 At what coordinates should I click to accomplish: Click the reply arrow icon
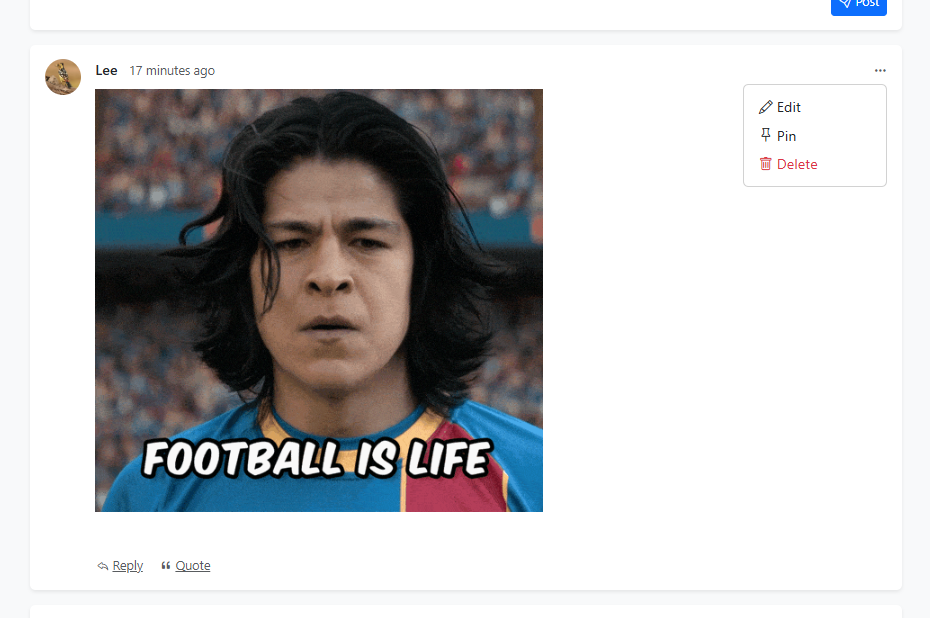tap(103, 566)
